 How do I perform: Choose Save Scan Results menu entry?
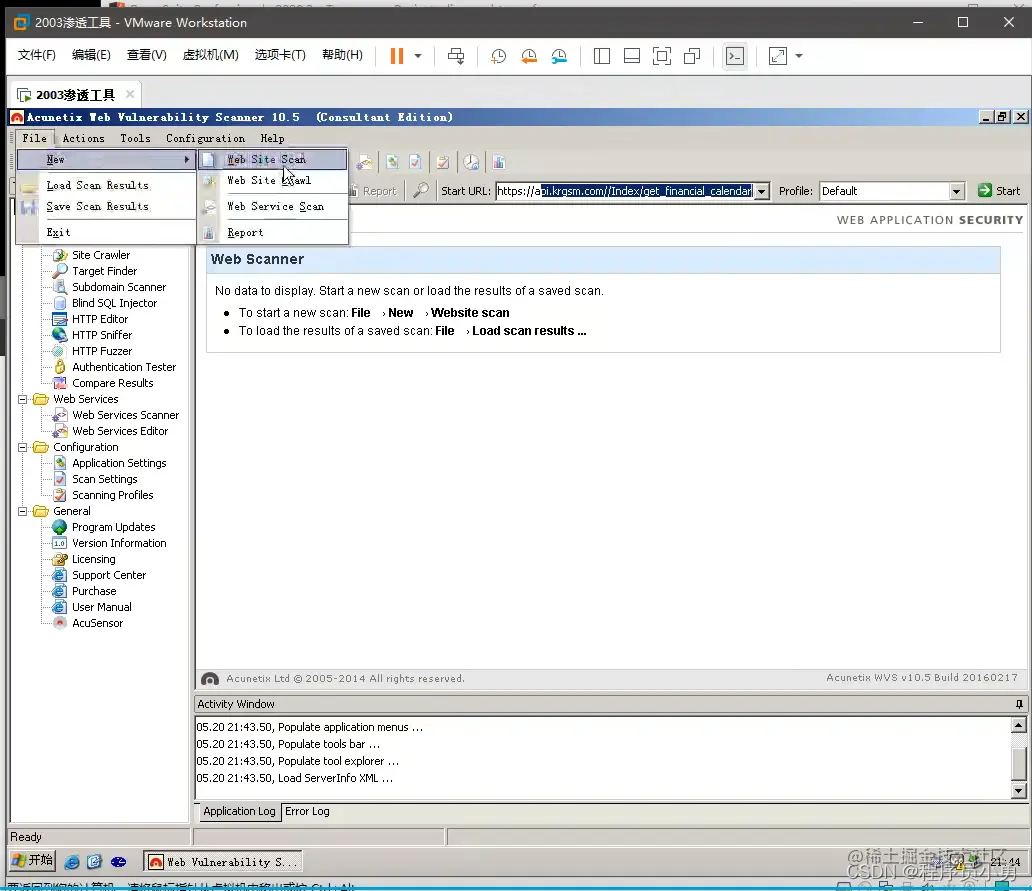[x=106, y=207]
